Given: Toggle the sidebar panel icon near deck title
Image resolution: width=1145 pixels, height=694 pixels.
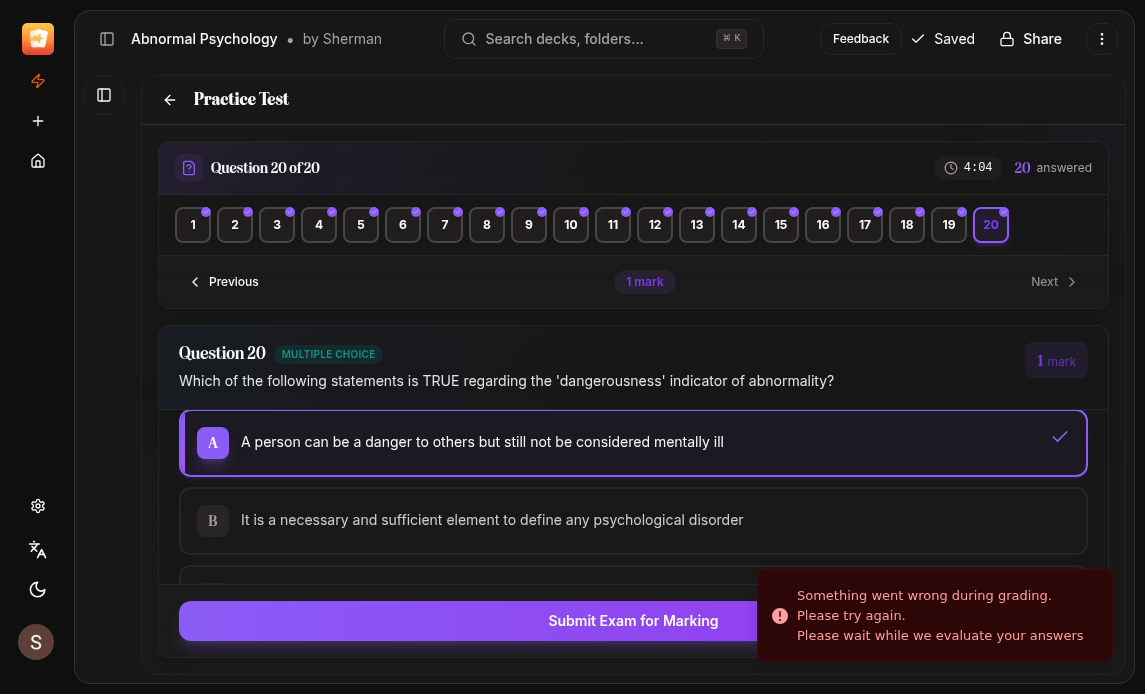Looking at the screenshot, I should (x=107, y=39).
